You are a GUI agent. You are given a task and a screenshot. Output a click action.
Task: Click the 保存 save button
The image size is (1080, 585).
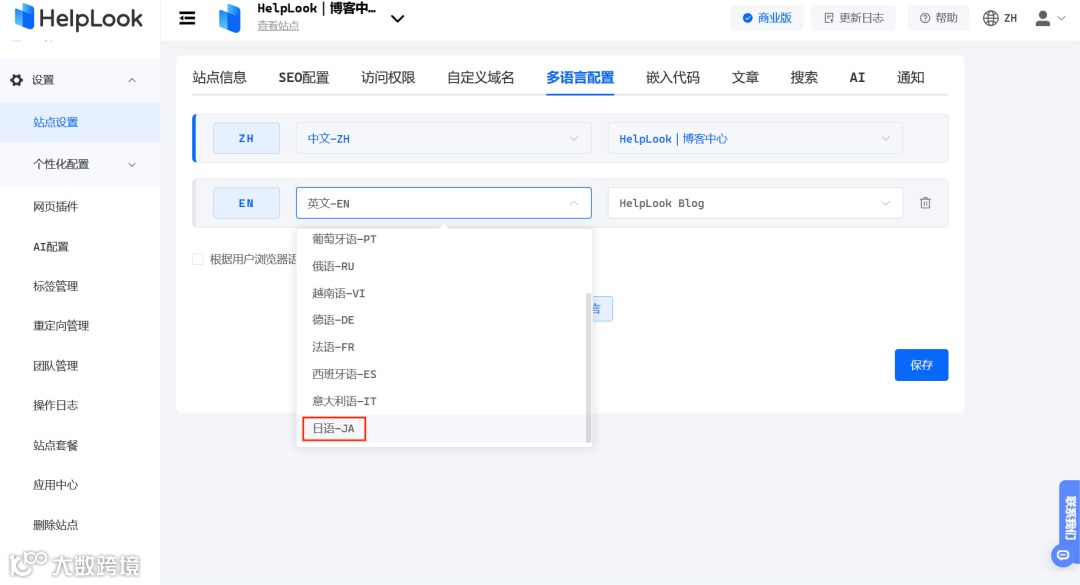coord(920,365)
